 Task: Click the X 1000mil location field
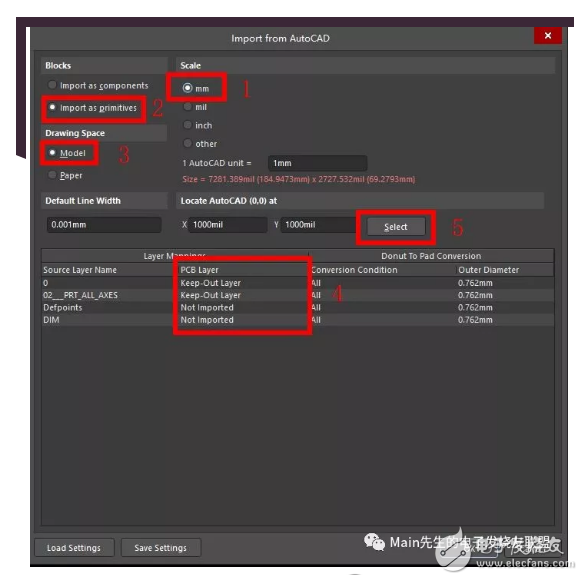(x=227, y=224)
